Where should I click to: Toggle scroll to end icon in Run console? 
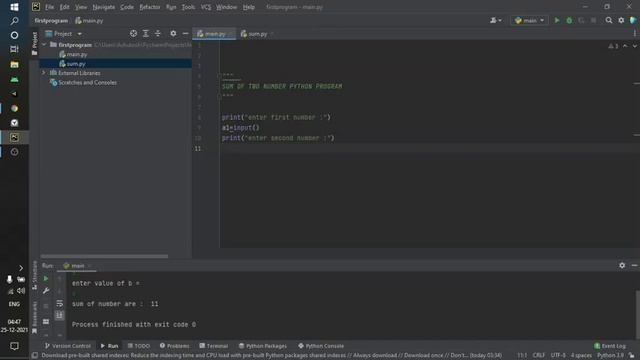60,315
